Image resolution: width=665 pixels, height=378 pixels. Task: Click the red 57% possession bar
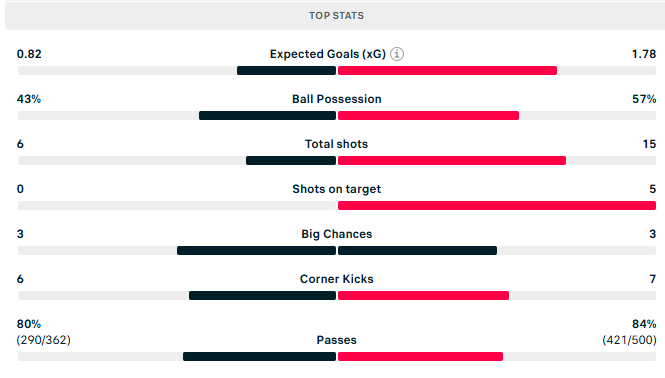click(x=428, y=115)
